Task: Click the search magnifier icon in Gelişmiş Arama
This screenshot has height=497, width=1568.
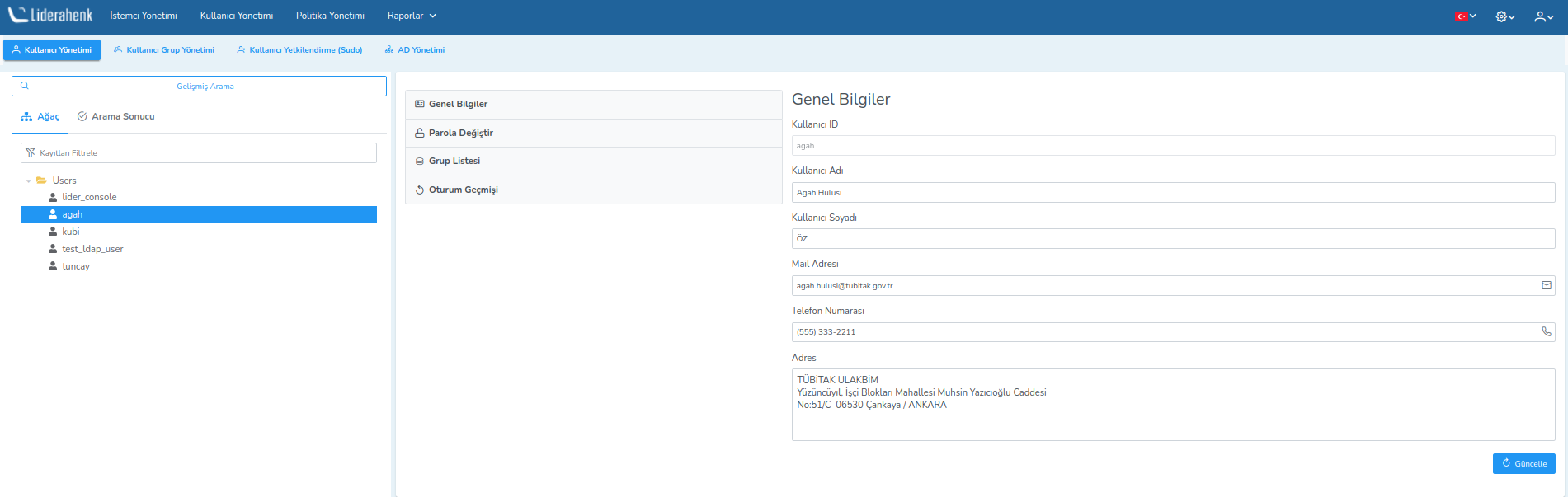Action: coord(25,86)
